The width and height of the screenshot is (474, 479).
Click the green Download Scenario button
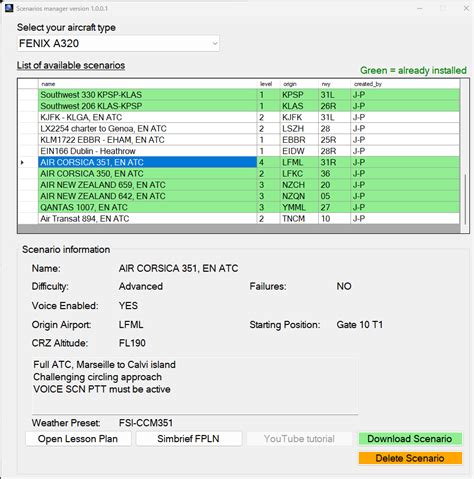point(410,439)
